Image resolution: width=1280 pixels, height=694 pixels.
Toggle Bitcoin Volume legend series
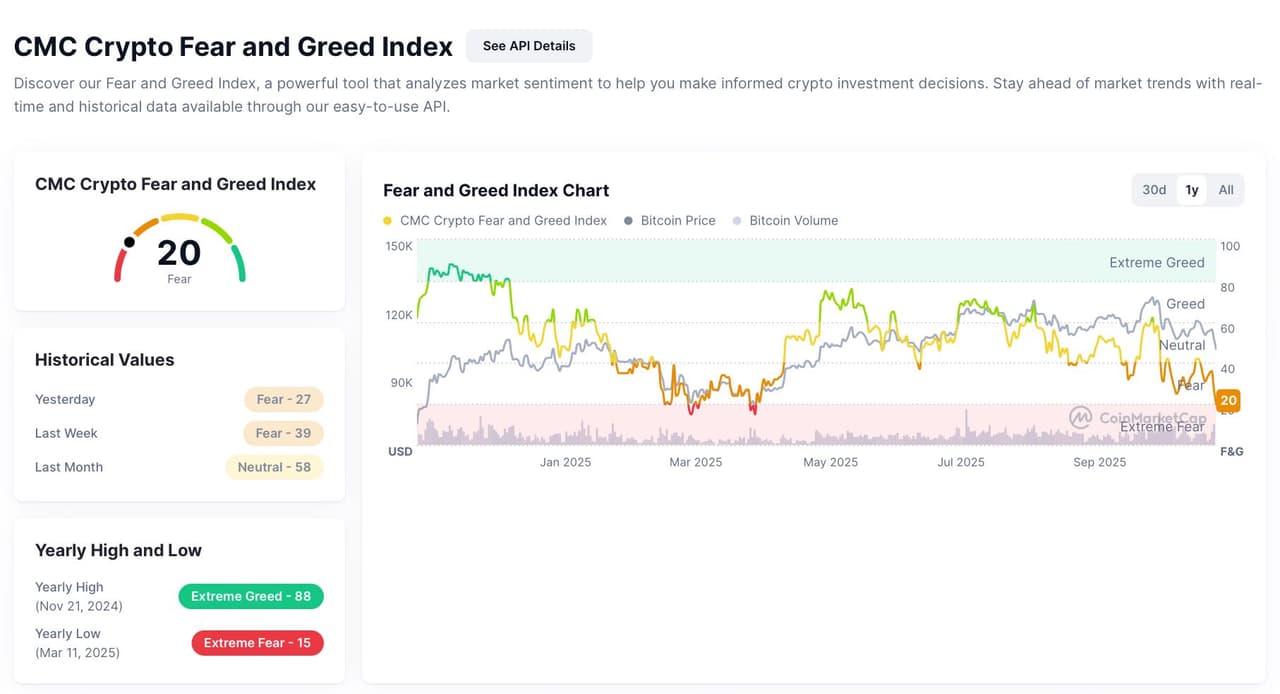point(793,221)
